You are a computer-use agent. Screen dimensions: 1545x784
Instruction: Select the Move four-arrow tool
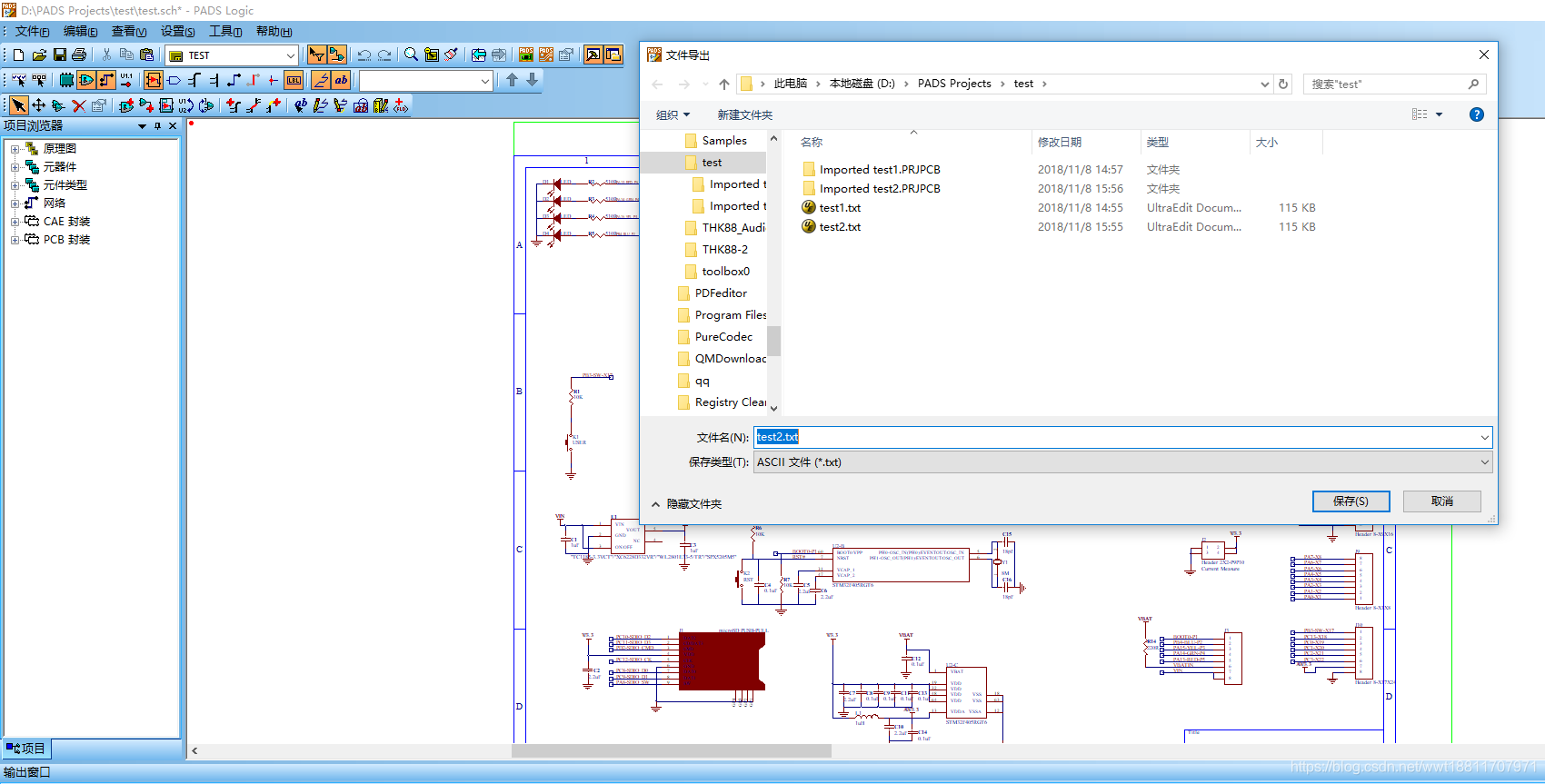[38, 106]
